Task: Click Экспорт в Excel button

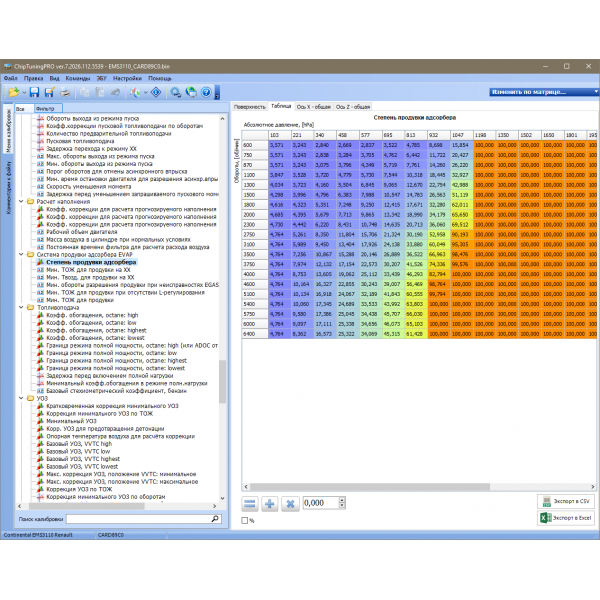Action: tap(566, 519)
